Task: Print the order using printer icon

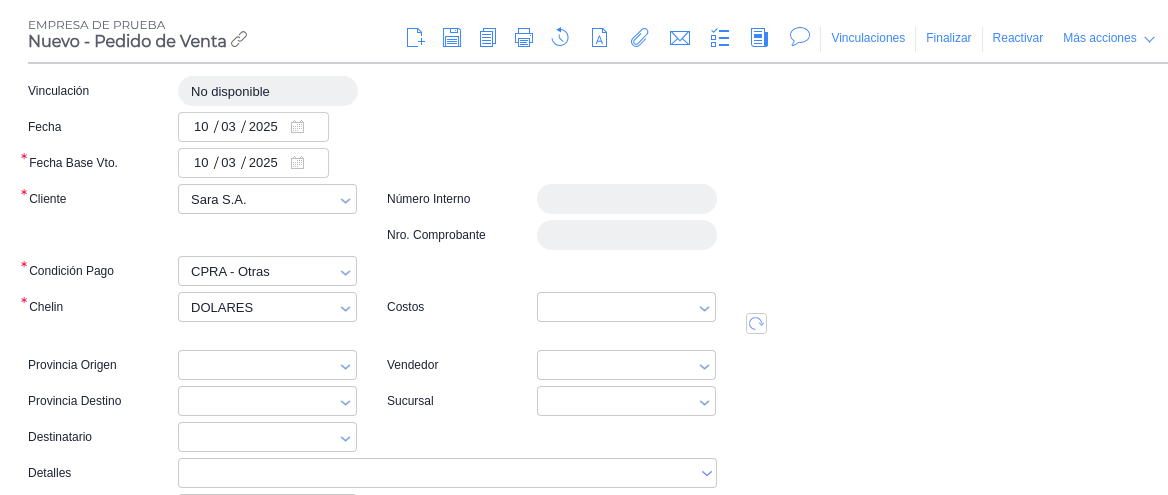Action: click(x=524, y=37)
